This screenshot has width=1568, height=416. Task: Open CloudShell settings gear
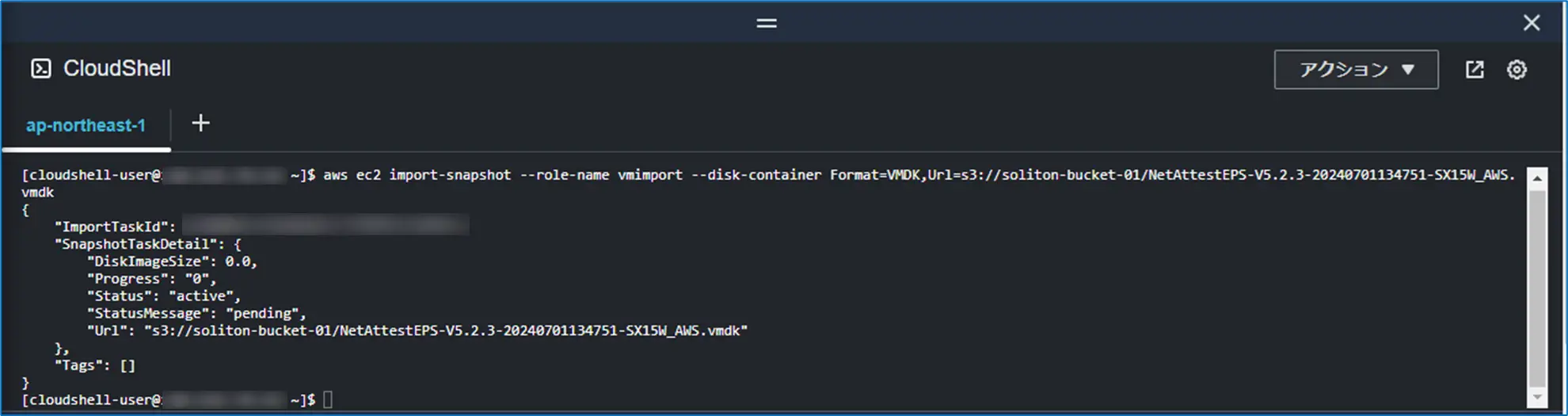click(1517, 70)
